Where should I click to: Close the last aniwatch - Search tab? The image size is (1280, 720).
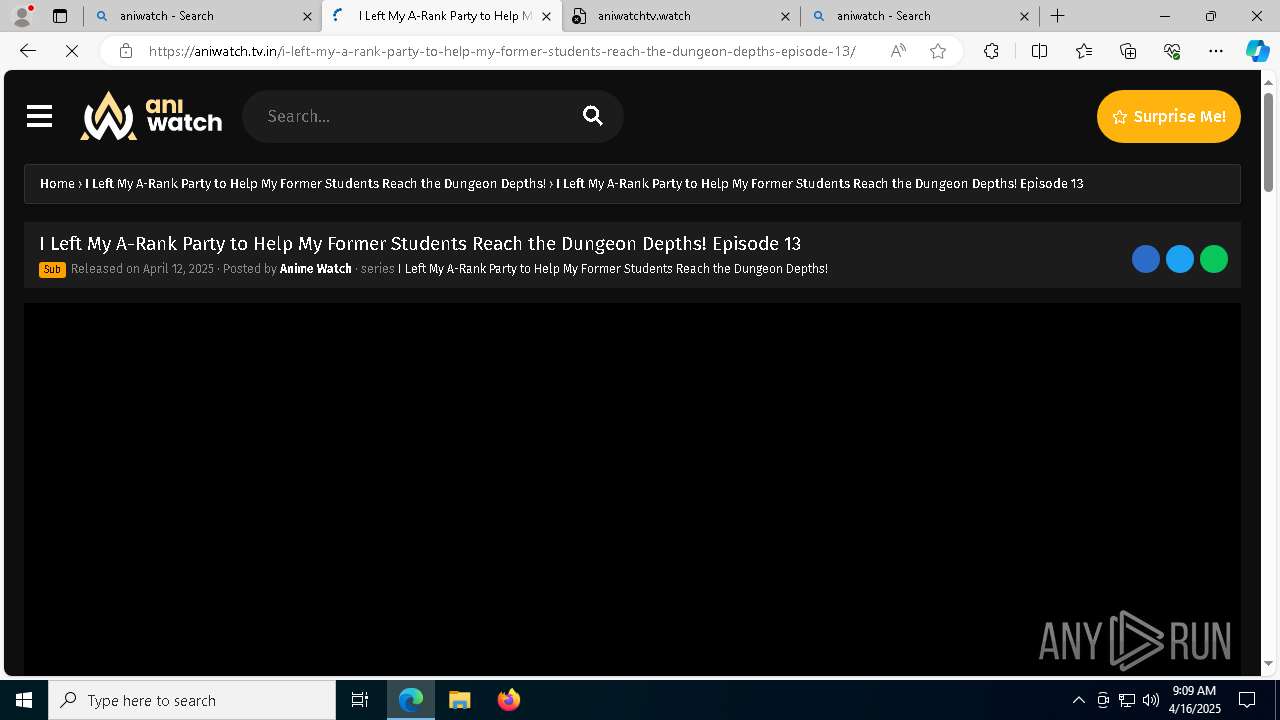click(1024, 16)
